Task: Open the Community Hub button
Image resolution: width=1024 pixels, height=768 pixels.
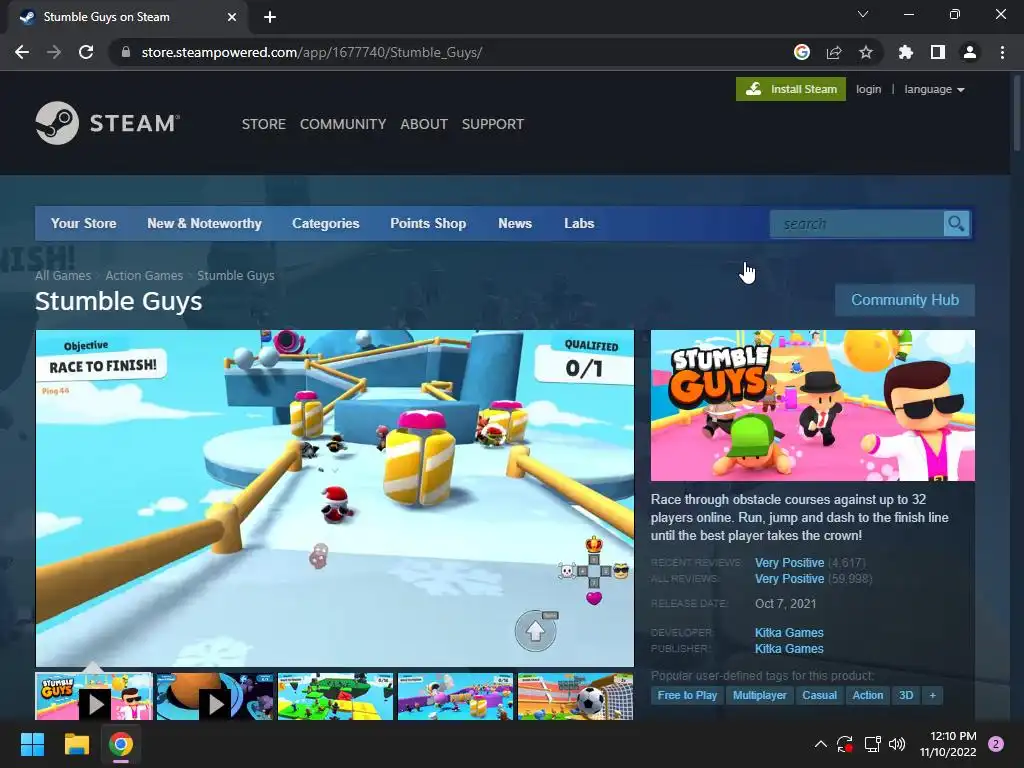Action: 904,300
